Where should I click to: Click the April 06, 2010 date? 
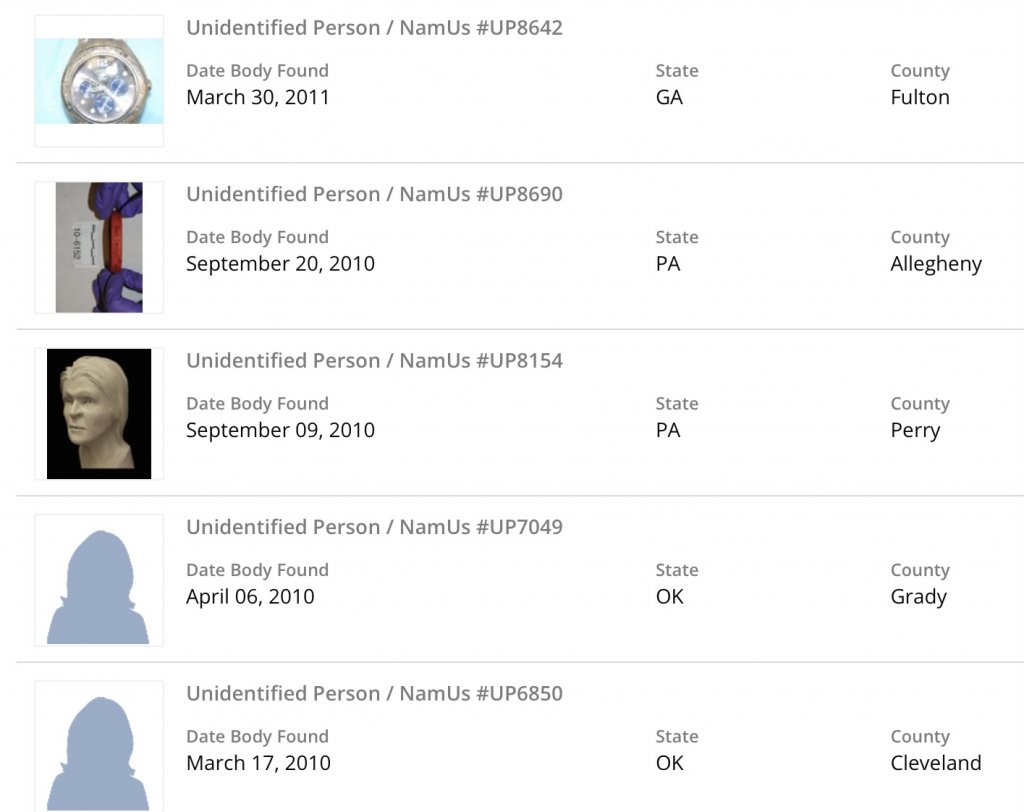(x=250, y=597)
